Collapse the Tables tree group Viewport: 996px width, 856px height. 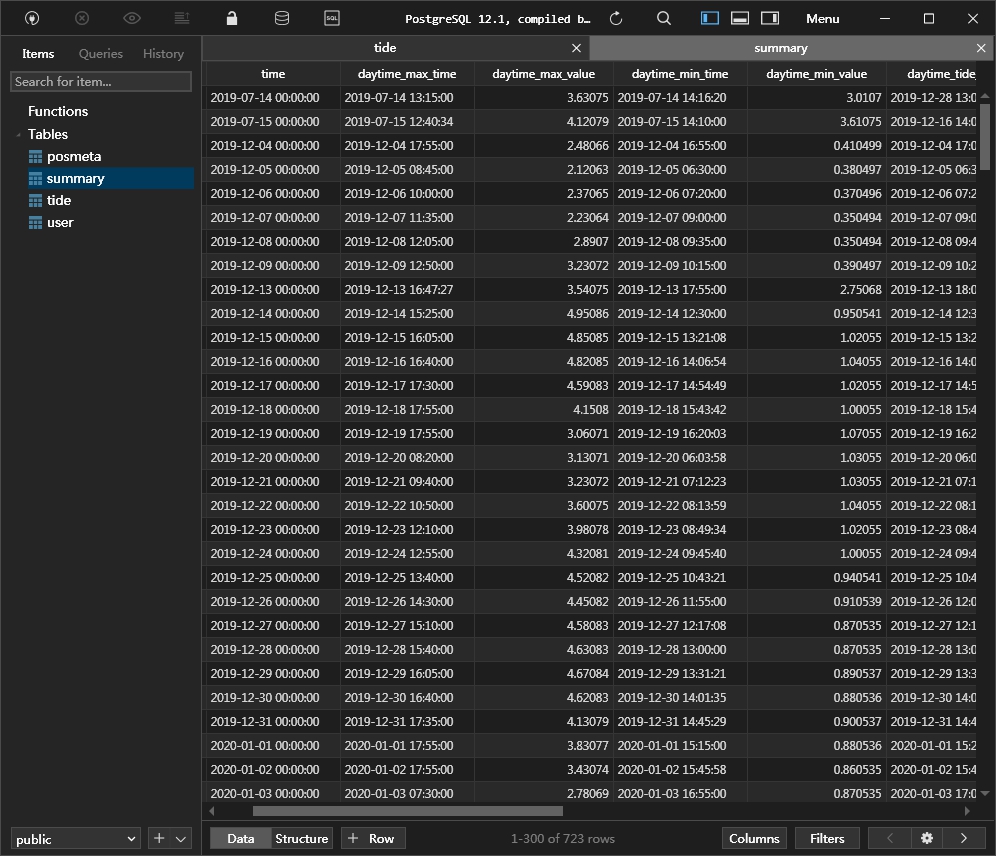(x=18, y=135)
